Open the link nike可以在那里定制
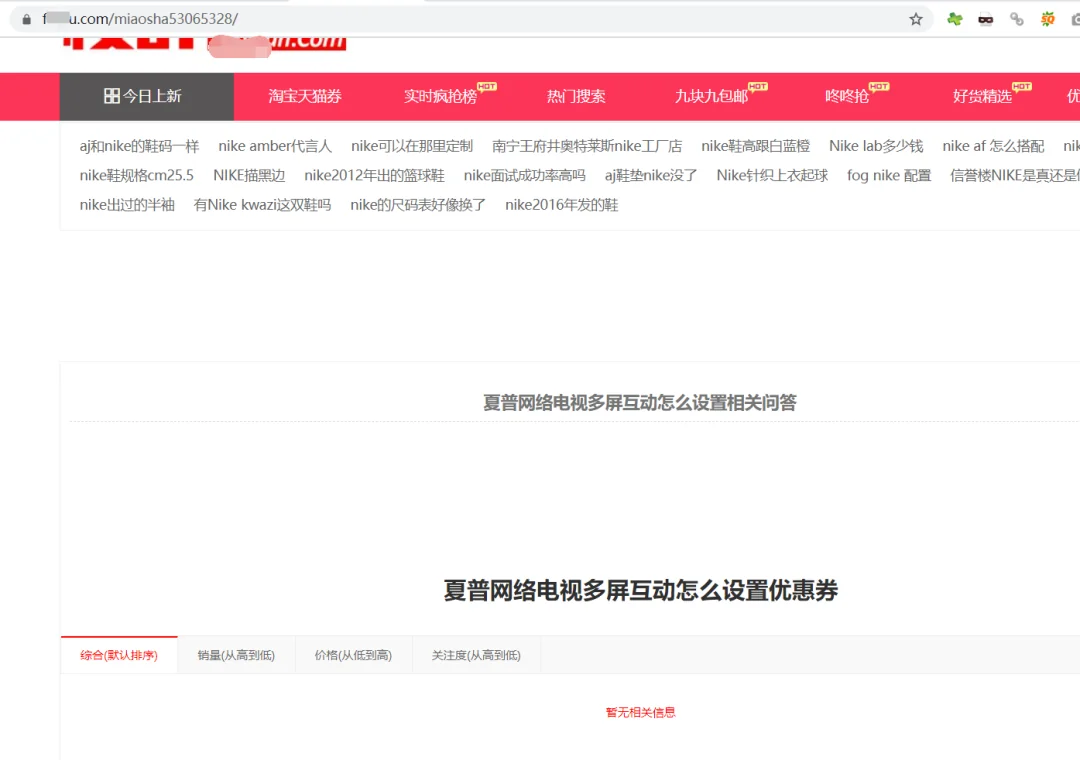This screenshot has width=1080, height=760. point(412,146)
